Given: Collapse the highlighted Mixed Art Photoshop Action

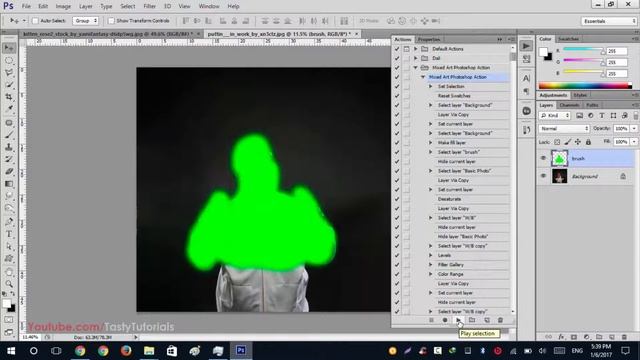Looking at the screenshot, I should tap(423, 77).
